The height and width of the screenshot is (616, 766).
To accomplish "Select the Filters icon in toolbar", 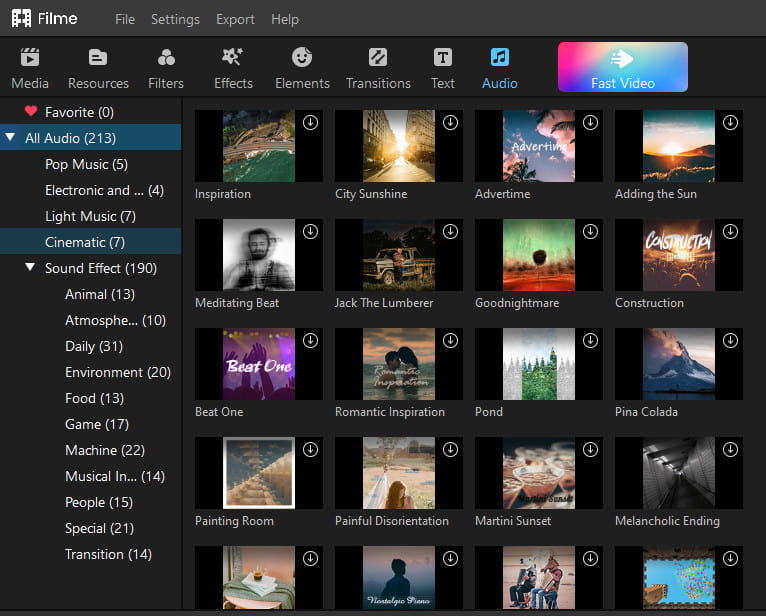I will pos(166,58).
